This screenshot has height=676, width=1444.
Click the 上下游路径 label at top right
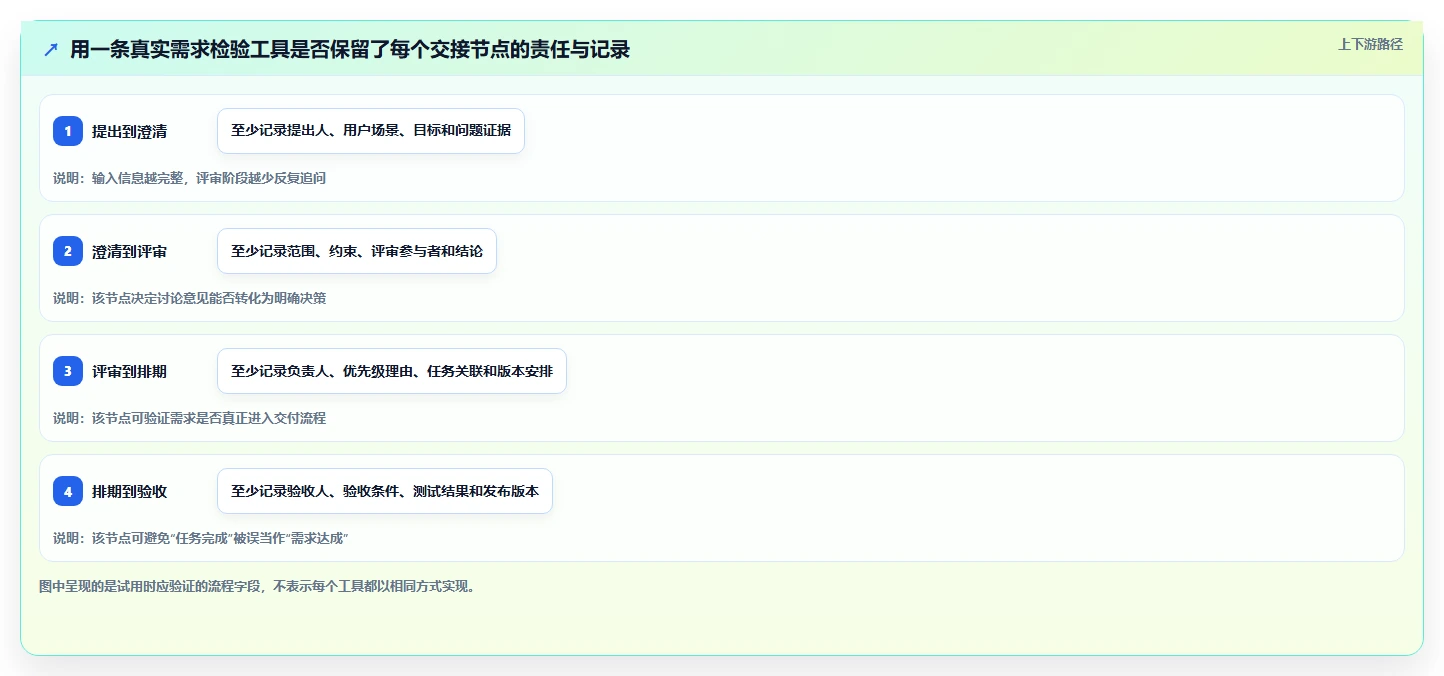pyautogui.click(x=1370, y=44)
